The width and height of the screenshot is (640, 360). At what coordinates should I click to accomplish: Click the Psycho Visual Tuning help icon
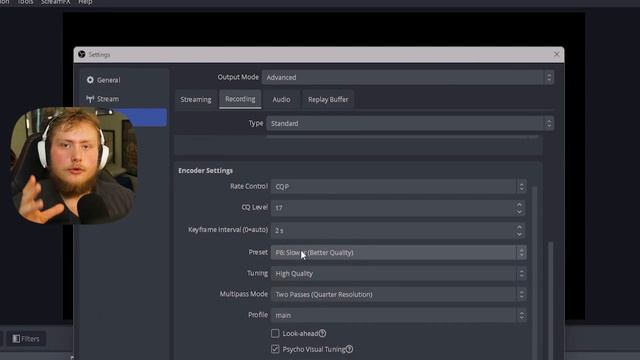point(349,349)
